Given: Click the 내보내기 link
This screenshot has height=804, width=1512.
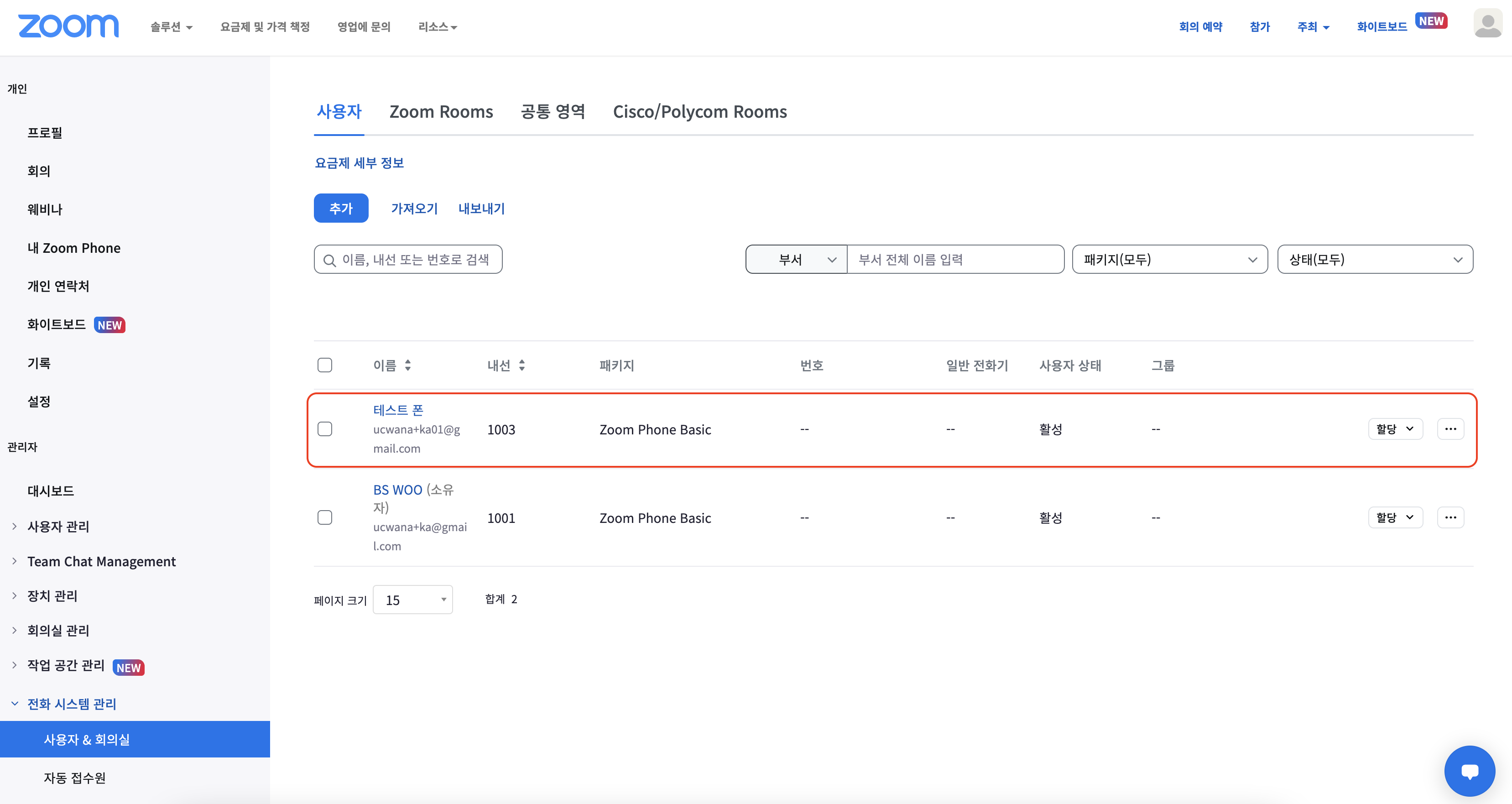Looking at the screenshot, I should coord(481,209).
